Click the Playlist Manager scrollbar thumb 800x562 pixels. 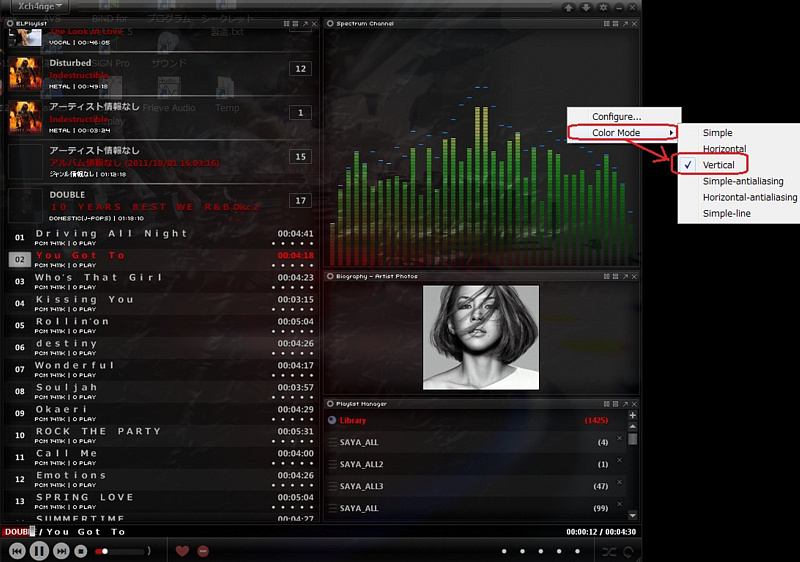click(x=633, y=439)
